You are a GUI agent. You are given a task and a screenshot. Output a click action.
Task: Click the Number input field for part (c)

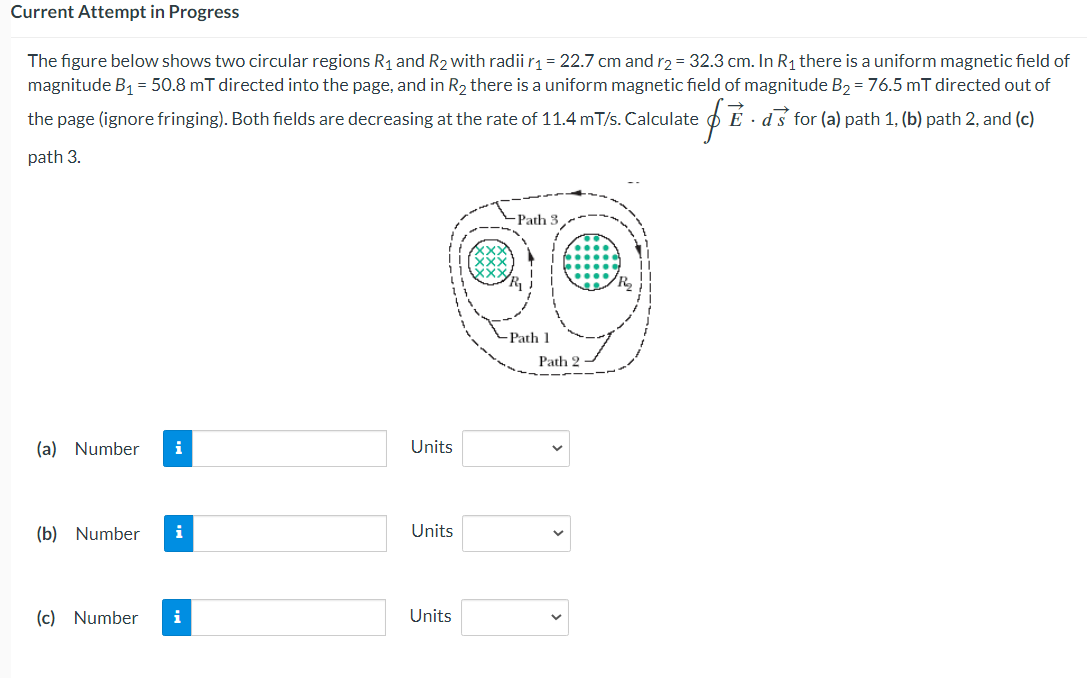click(290, 617)
